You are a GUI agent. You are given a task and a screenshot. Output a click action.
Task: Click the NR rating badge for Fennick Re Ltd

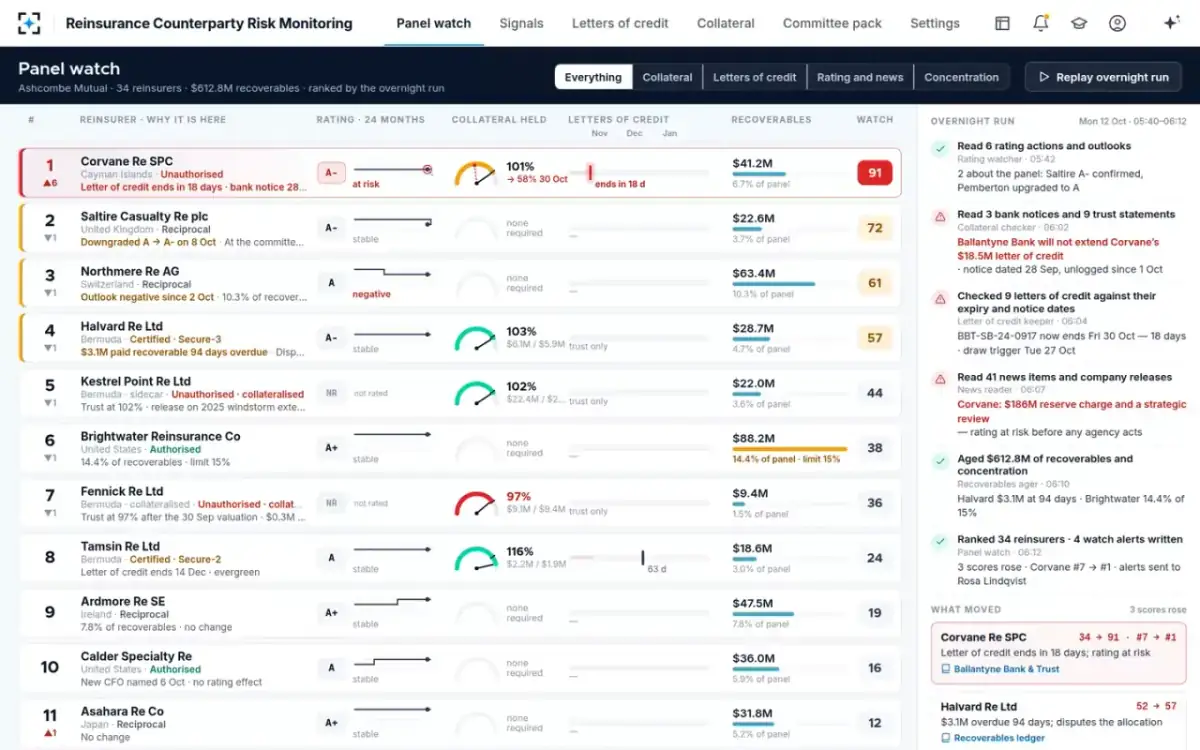[331, 503]
